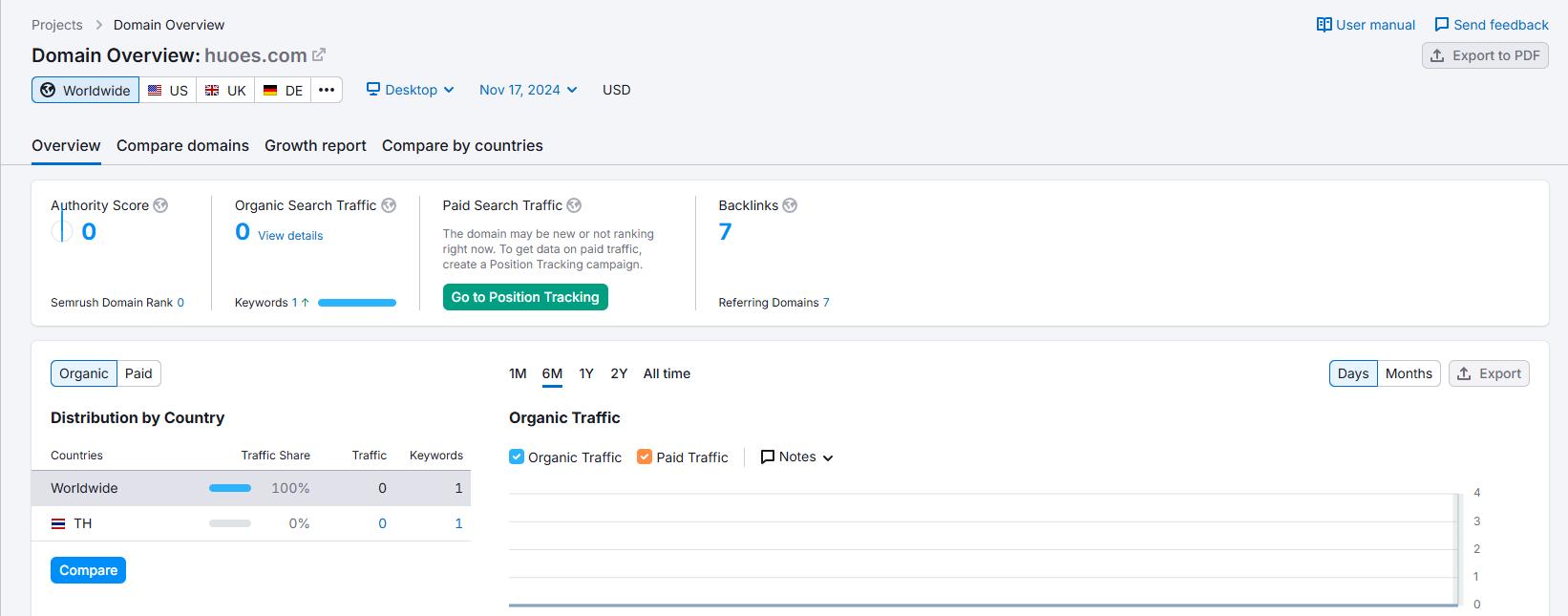
Task: Click the USD currency label
Action: [x=616, y=90]
